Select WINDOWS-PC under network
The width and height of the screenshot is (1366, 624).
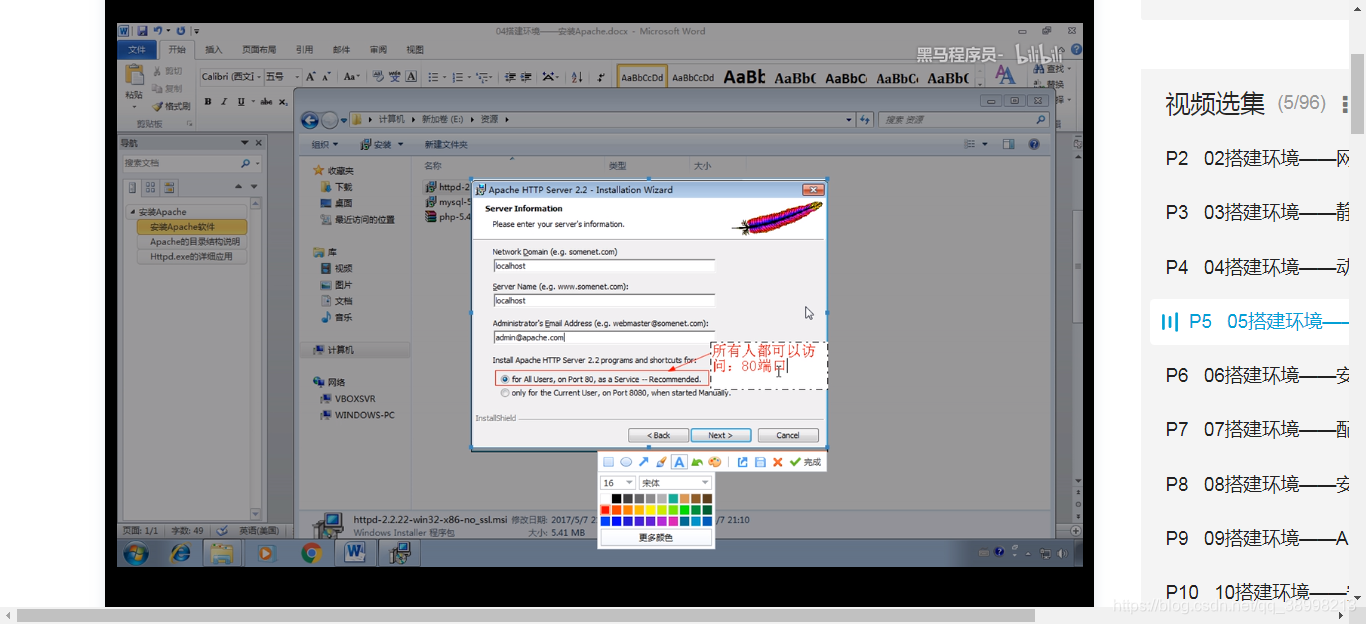coord(358,415)
